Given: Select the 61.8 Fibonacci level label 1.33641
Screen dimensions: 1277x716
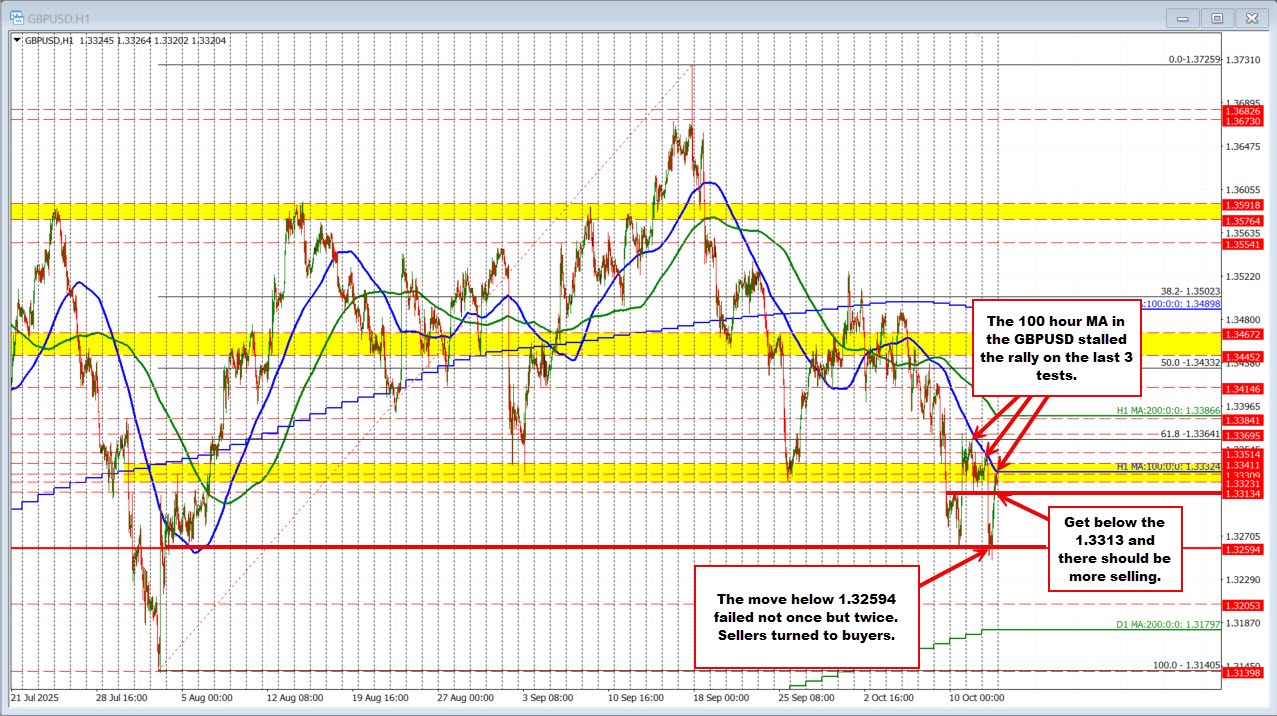Looking at the screenshot, I should tap(1190, 434).
